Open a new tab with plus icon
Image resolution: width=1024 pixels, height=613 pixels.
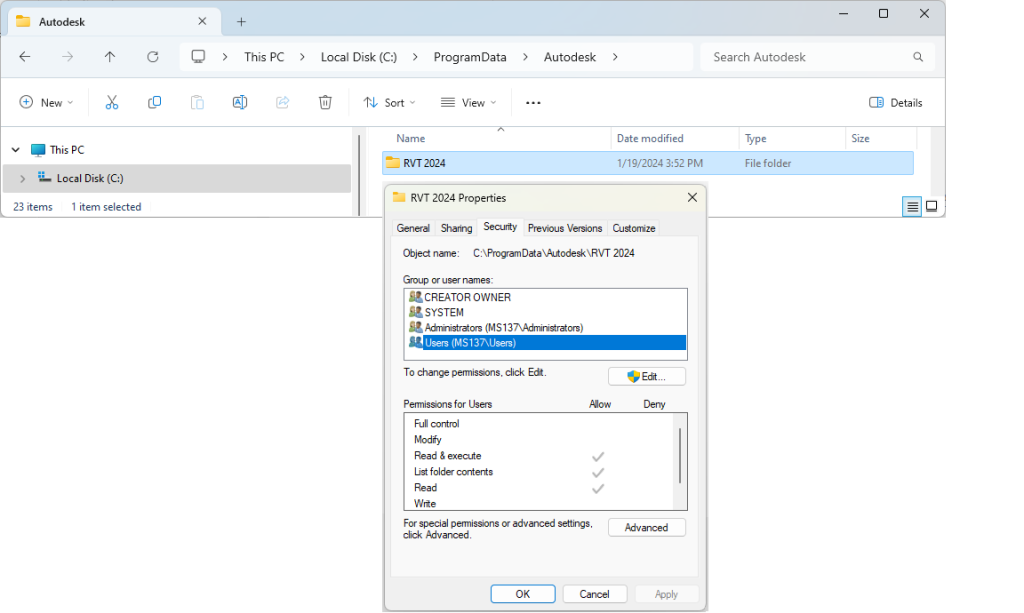pos(241,22)
